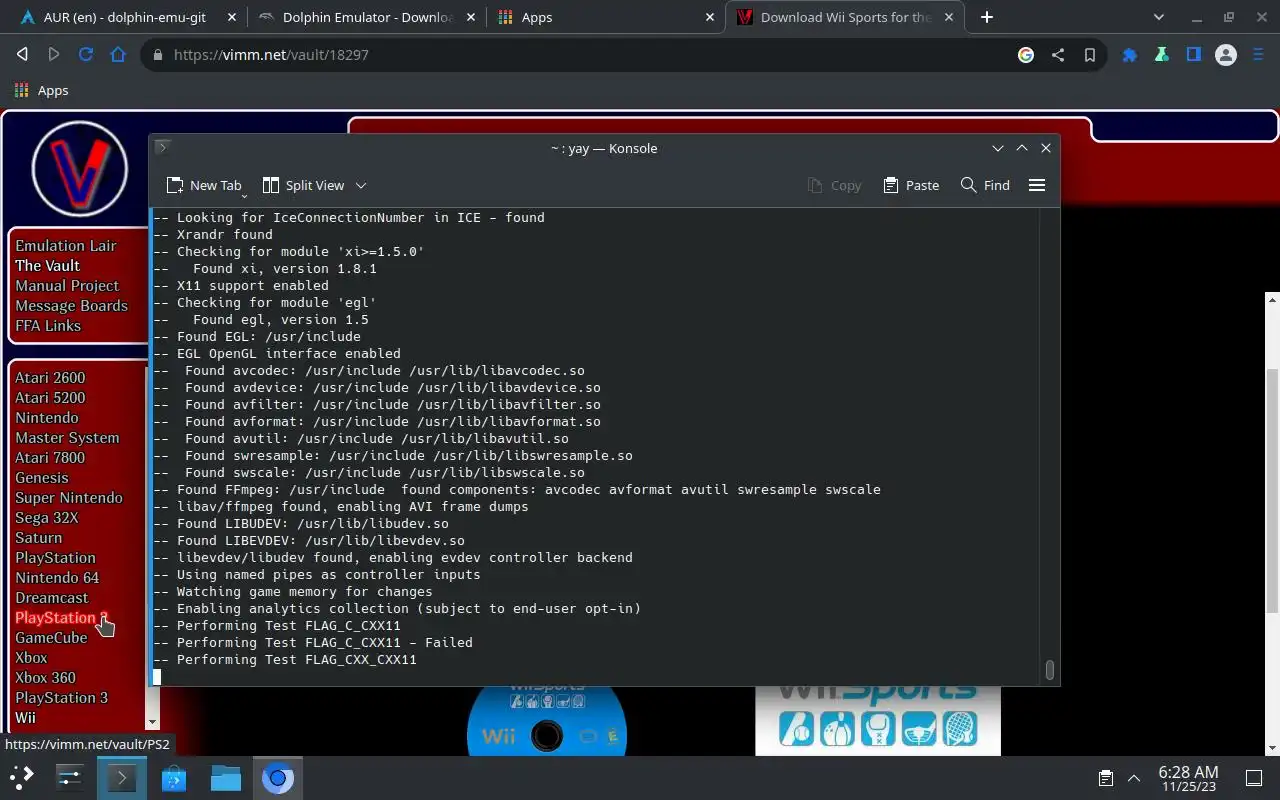Screen dimensions: 1280x800
Task: Open Message Boards link
Action: (x=71, y=305)
